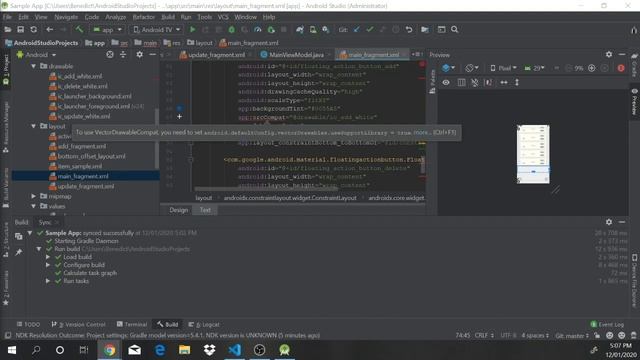640x360 pixels.
Task: Click the scroll-from-source target icon in Project panel
Action: (110, 54)
